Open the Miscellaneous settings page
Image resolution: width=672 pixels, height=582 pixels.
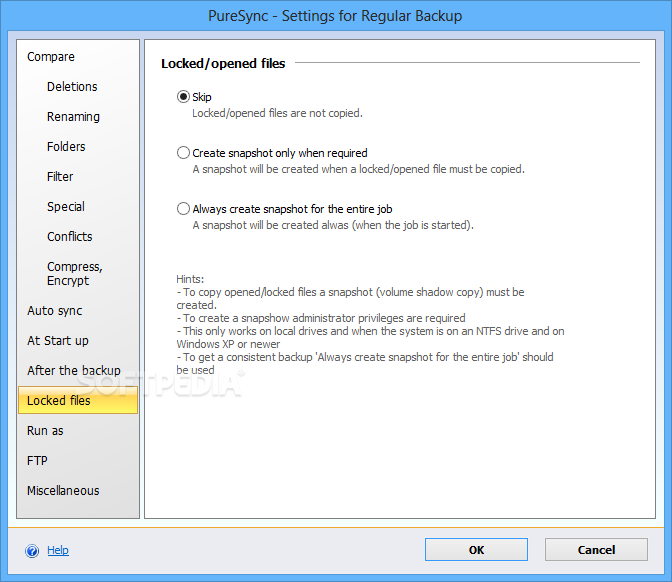click(63, 491)
